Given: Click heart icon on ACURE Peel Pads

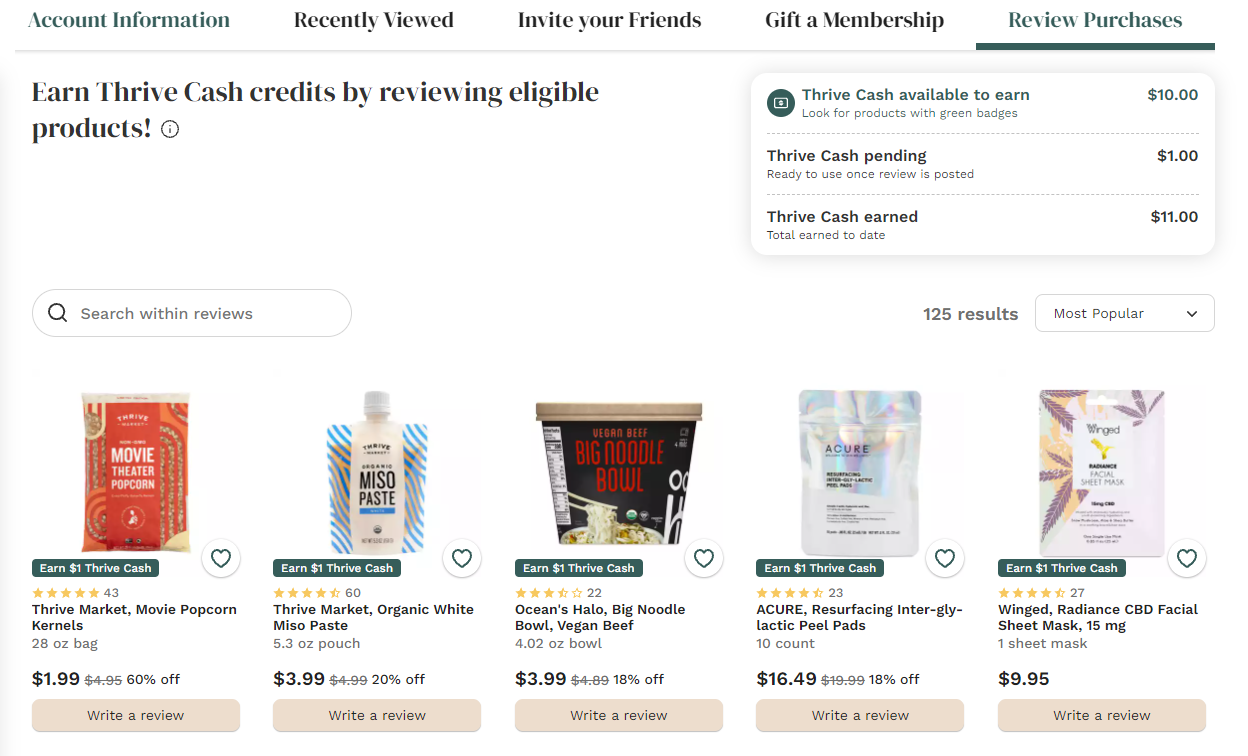Looking at the screenshot, I should [x=945, y=559].
